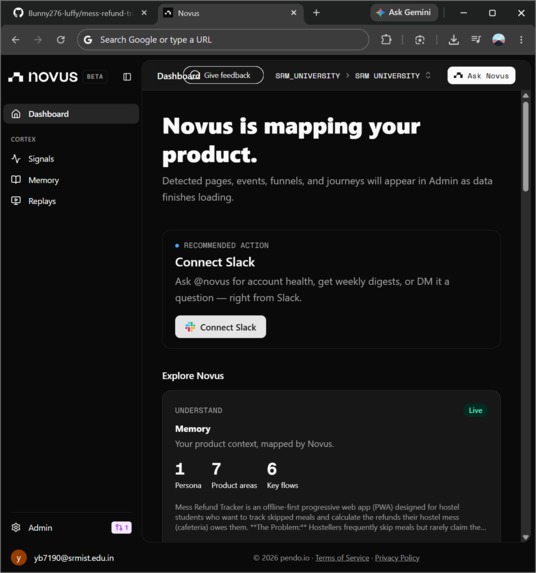Open the media controls icon

tap(476, 39)
